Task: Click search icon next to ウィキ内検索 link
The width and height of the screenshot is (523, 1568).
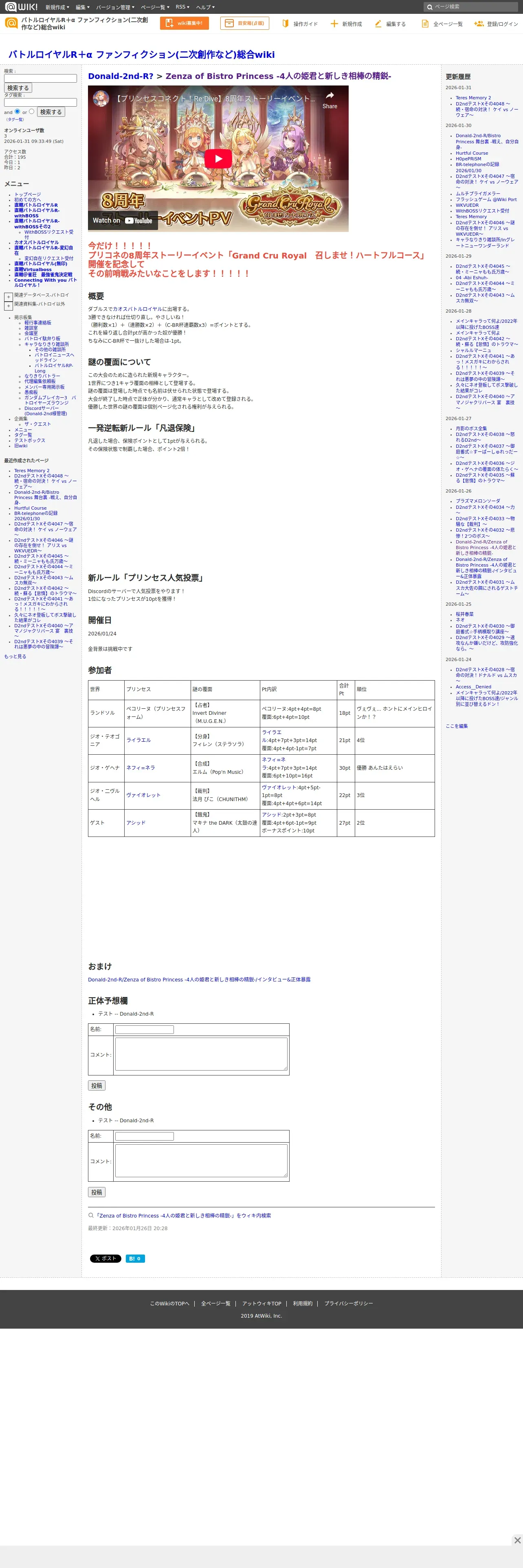Action: [91, 1215]
